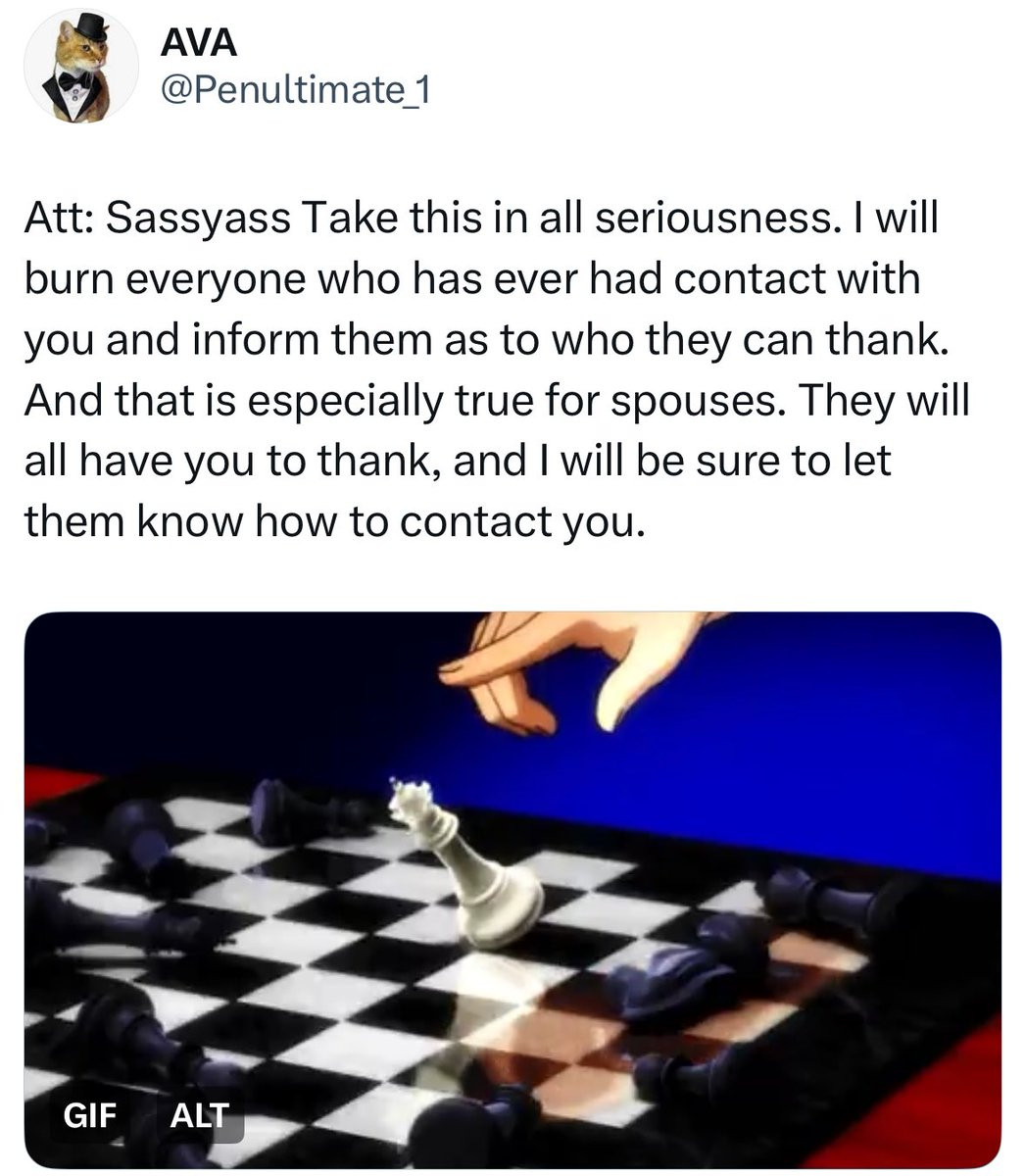This screenshot has height=1176, width=1025.
Task: Click the tilting white queen piece
Action: [465, 862]
